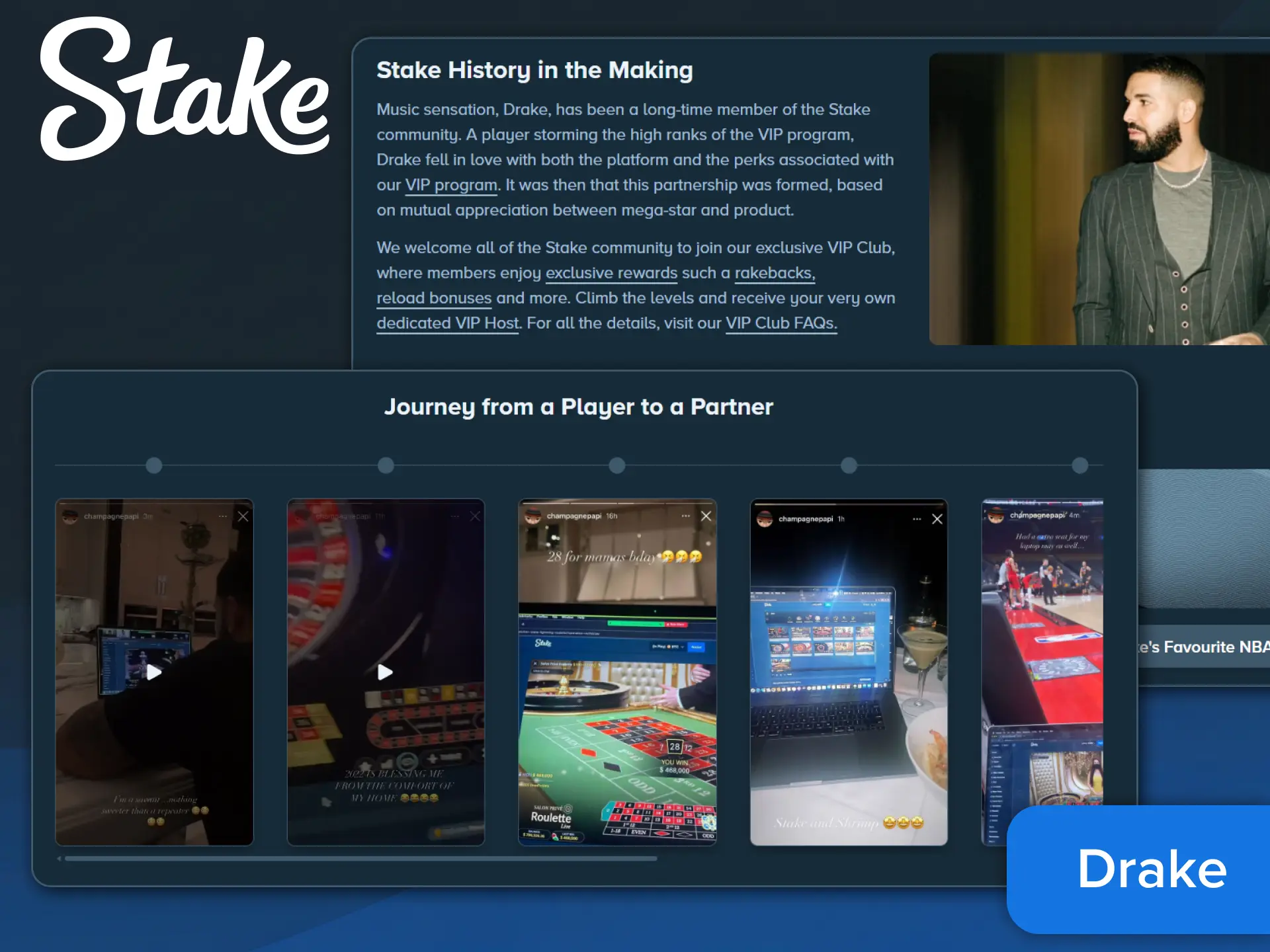The height and width of the screenshot is (952, 1270).
Task: Open the exclusive rewards link
Action: tap(611, 273)
